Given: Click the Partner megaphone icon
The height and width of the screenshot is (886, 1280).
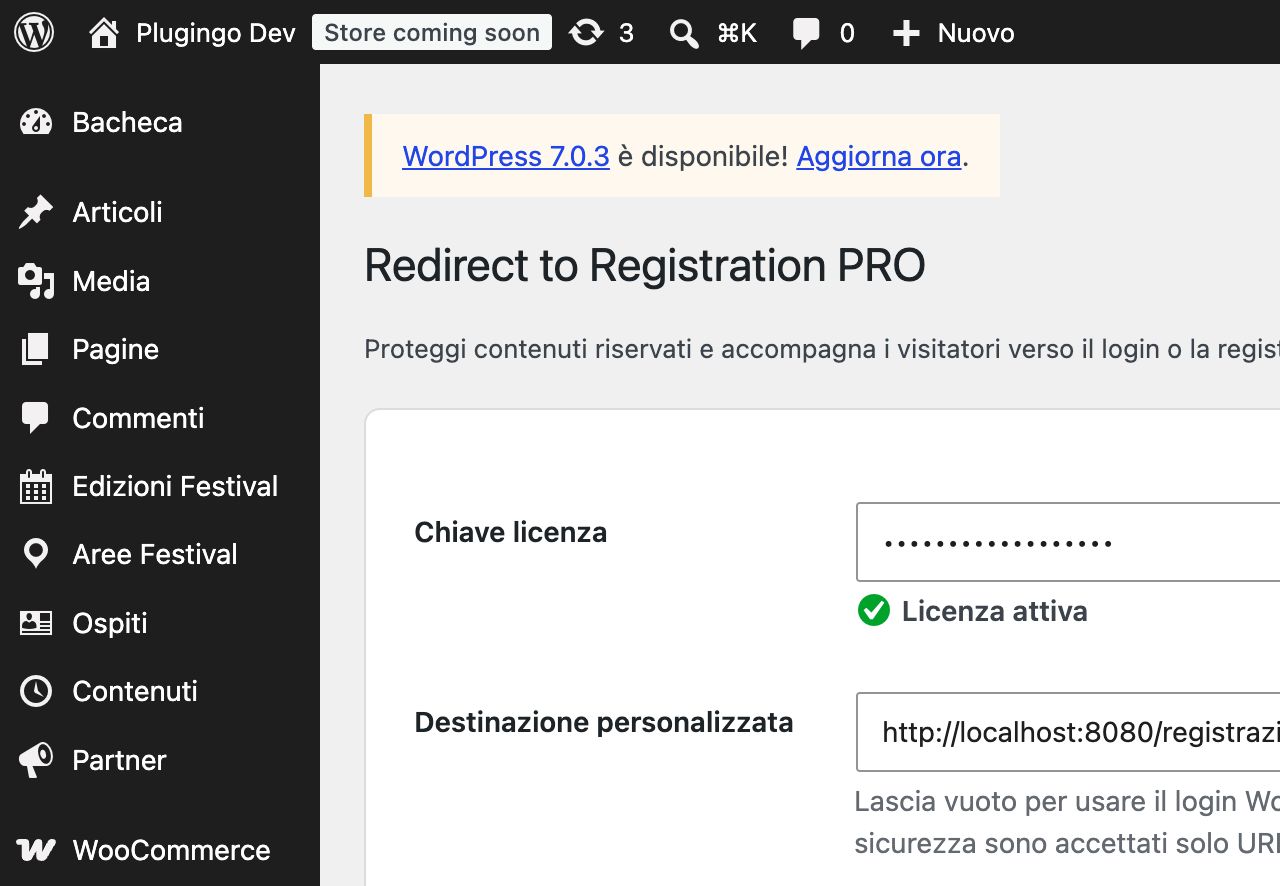Looking at the screenshot, I should [36, 760].
